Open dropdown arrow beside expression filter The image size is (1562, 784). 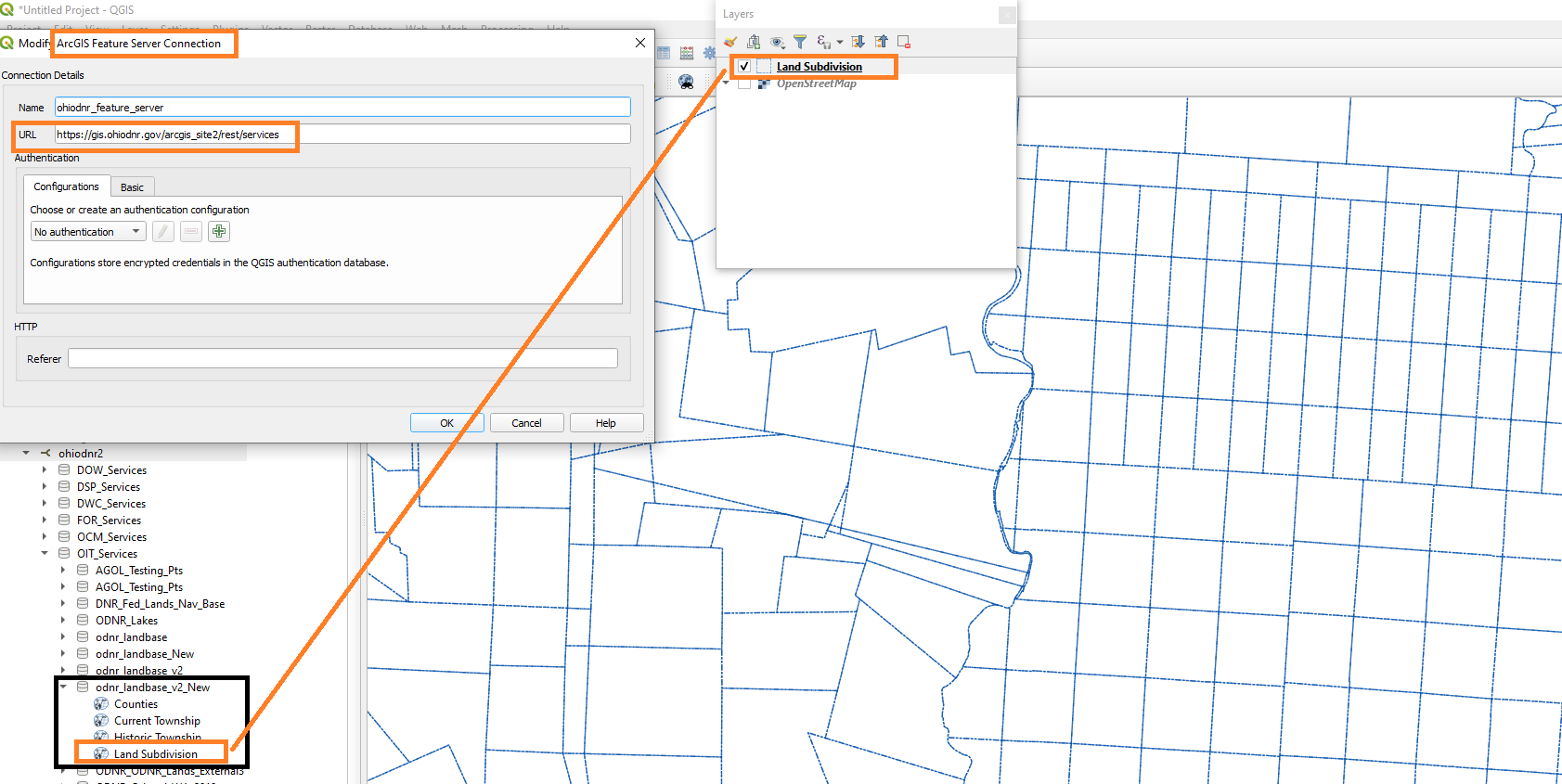tap(840, 42)
